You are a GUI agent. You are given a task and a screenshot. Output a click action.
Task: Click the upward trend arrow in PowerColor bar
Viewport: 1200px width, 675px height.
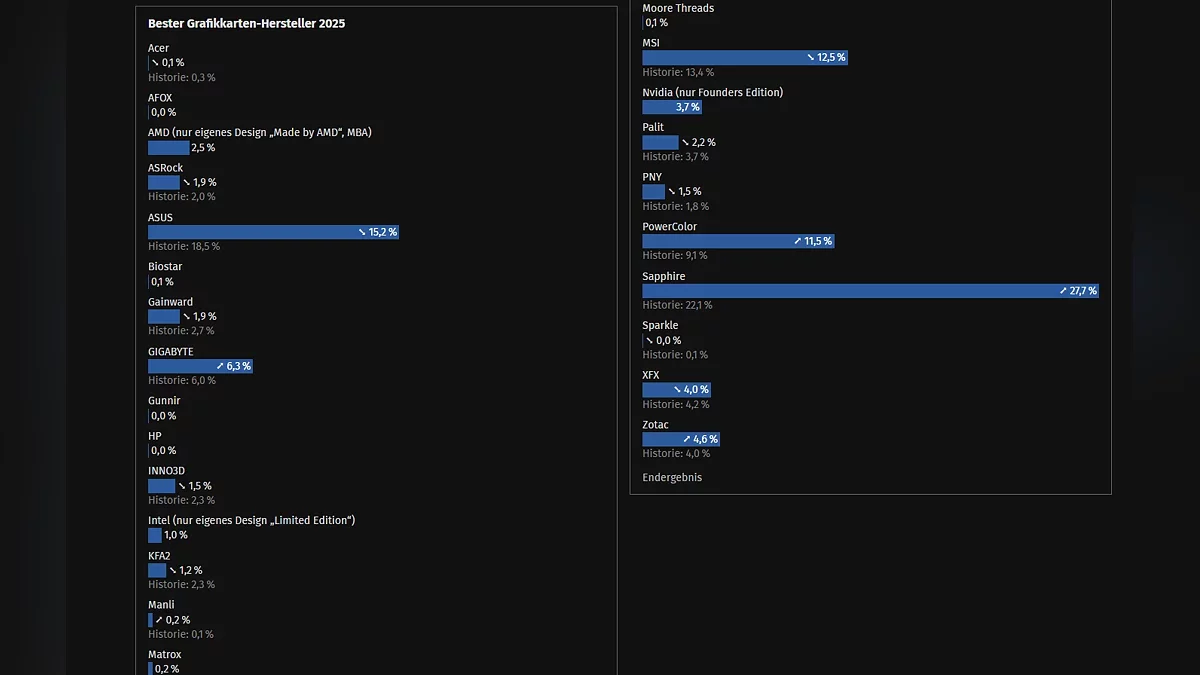click(x=798, y=241)
